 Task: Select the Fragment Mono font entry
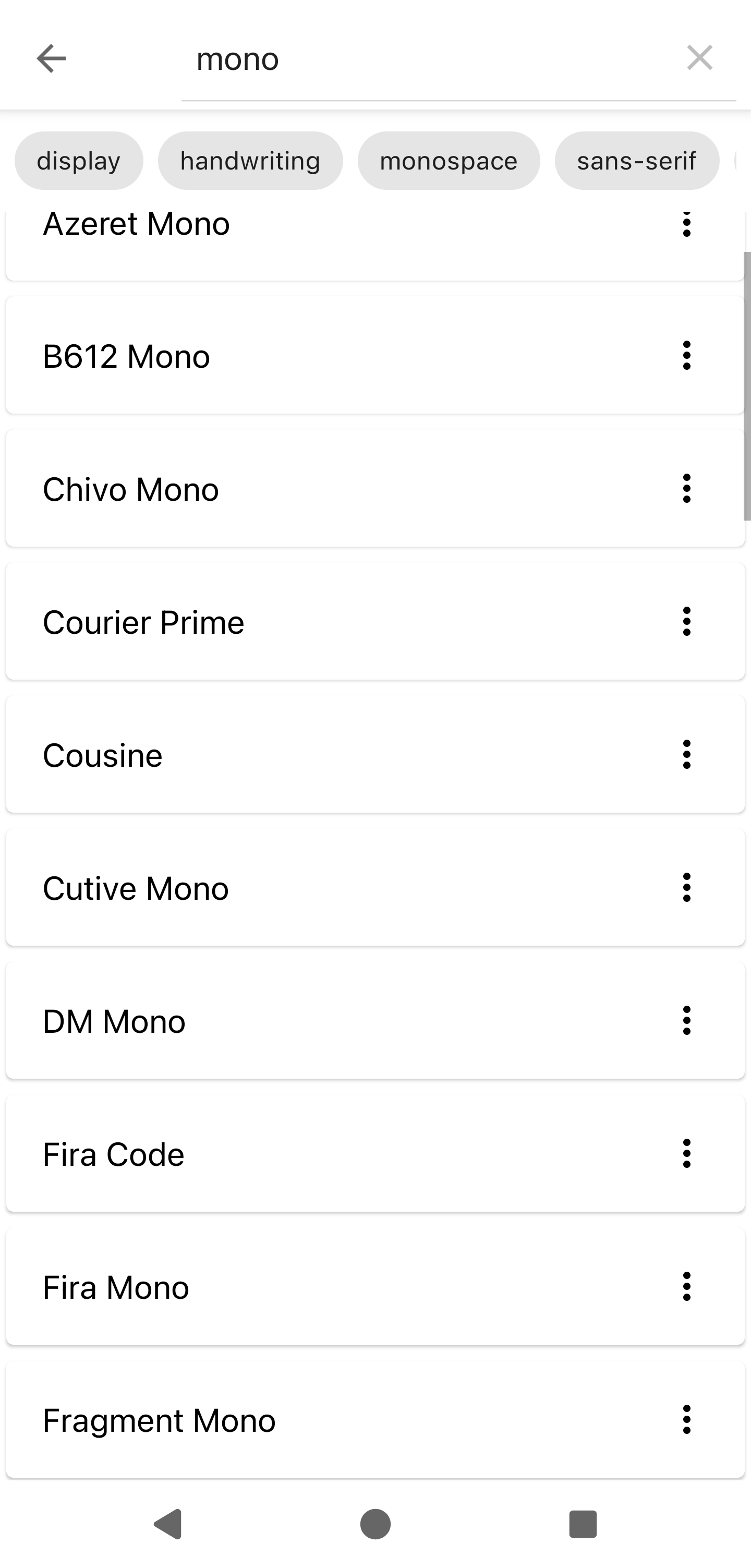(x=375, y=1419)
